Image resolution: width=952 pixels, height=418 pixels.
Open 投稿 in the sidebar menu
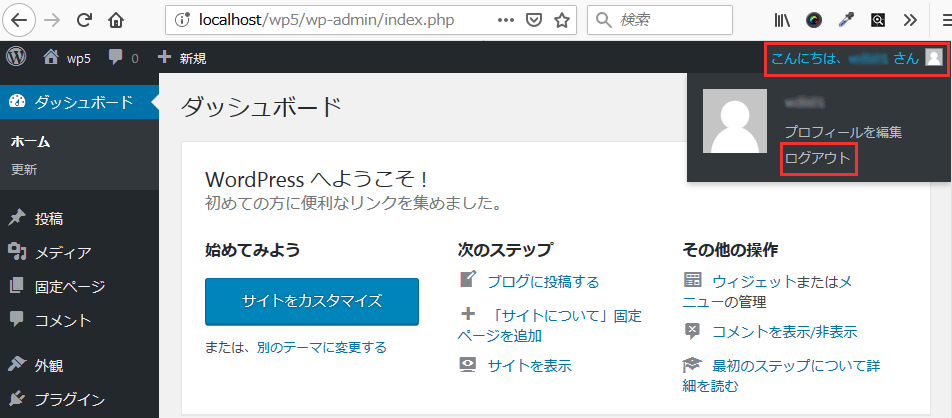49,218
